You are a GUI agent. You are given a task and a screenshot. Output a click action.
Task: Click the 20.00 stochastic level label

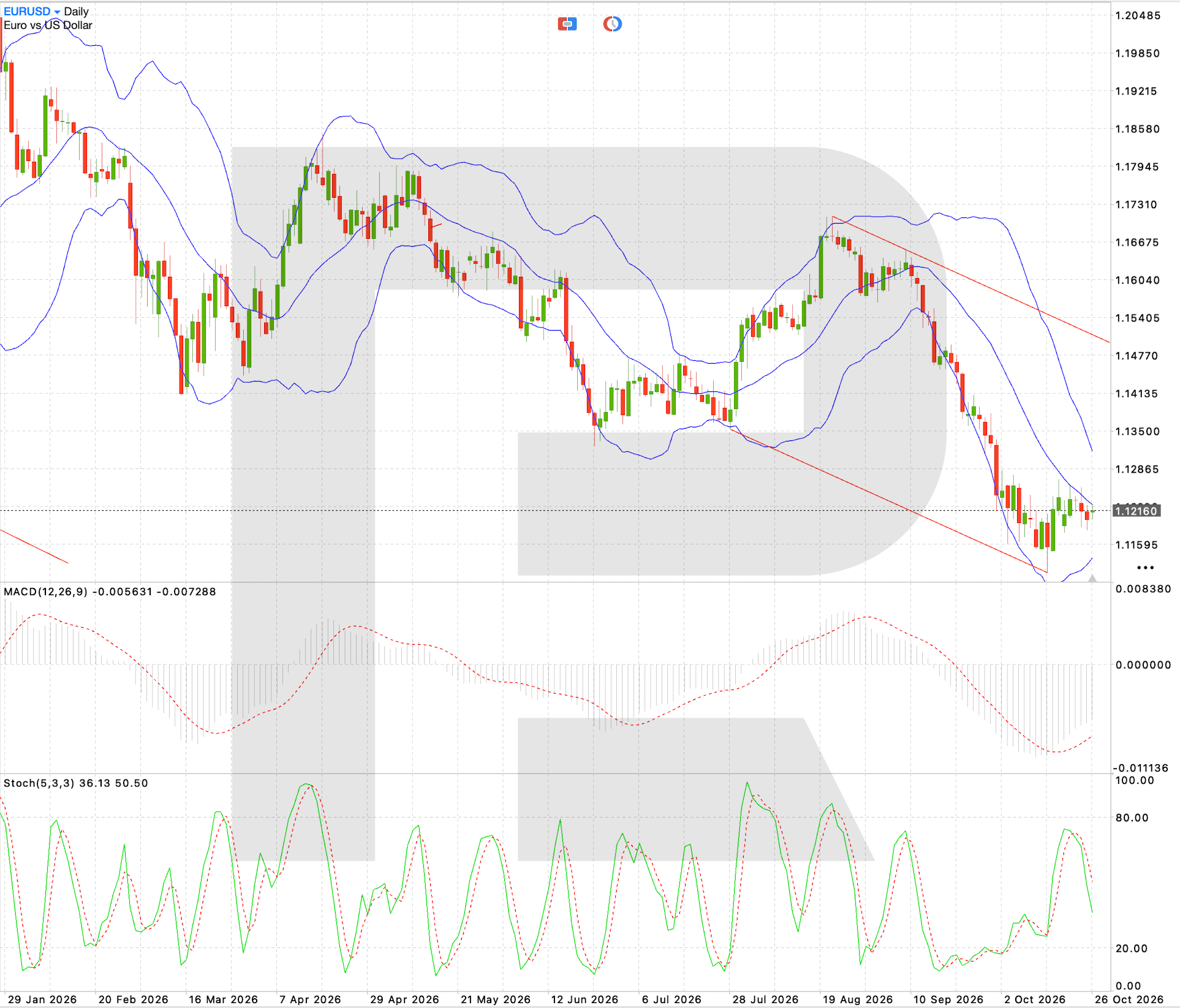(x=1132, y=948)
